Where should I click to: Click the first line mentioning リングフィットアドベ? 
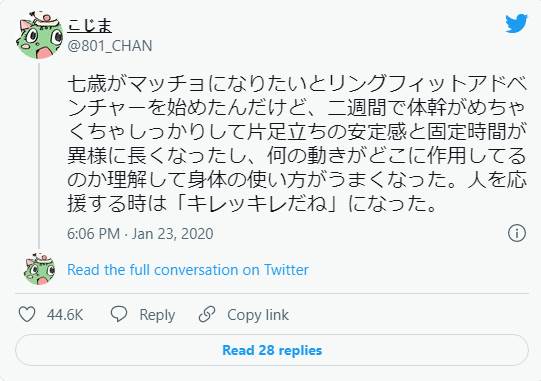(297, 84)
